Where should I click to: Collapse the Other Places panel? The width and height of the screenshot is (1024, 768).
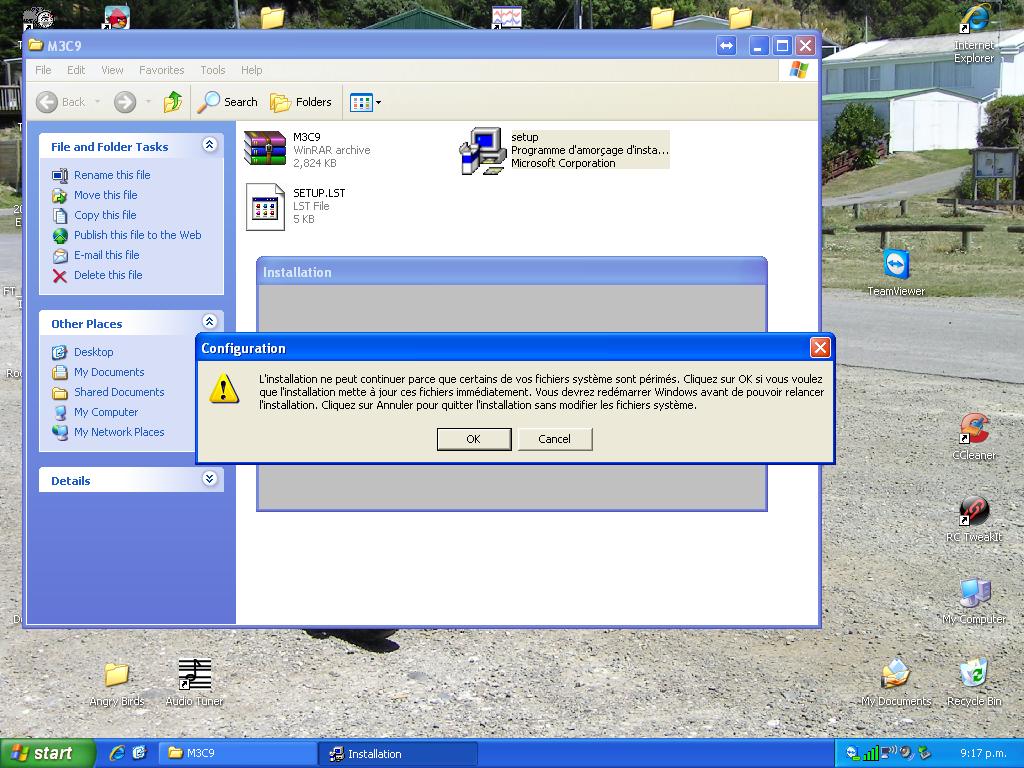pyautogui.click(x=209, y=321)
